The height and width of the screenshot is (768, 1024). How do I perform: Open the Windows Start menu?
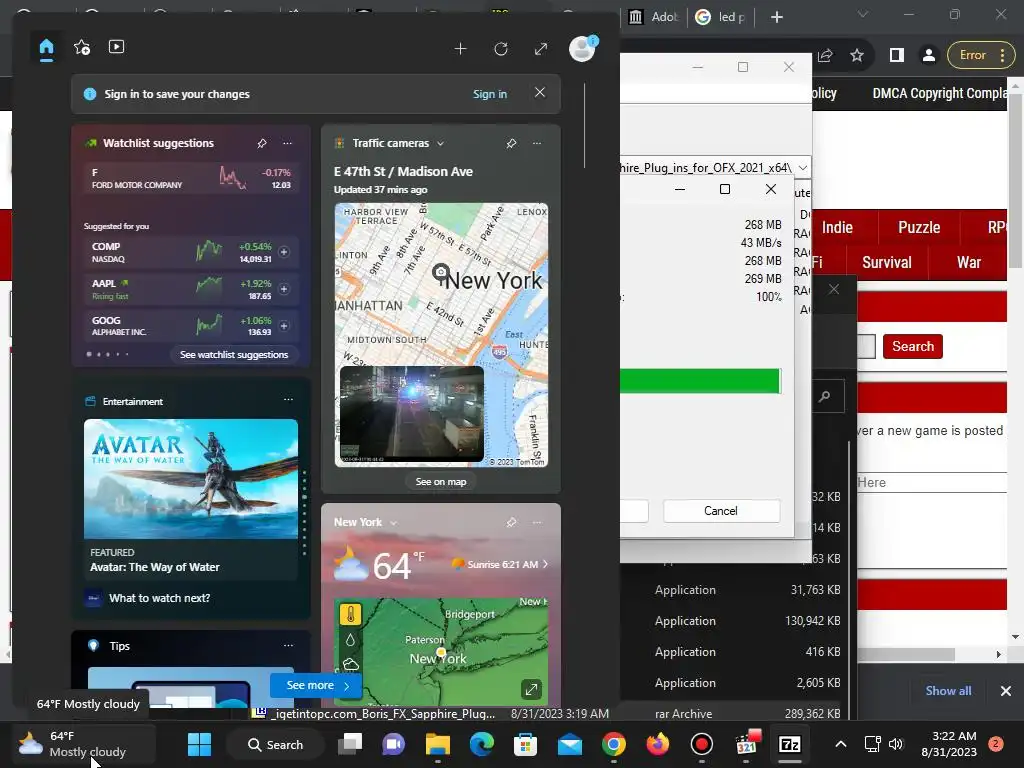point(199,744)
